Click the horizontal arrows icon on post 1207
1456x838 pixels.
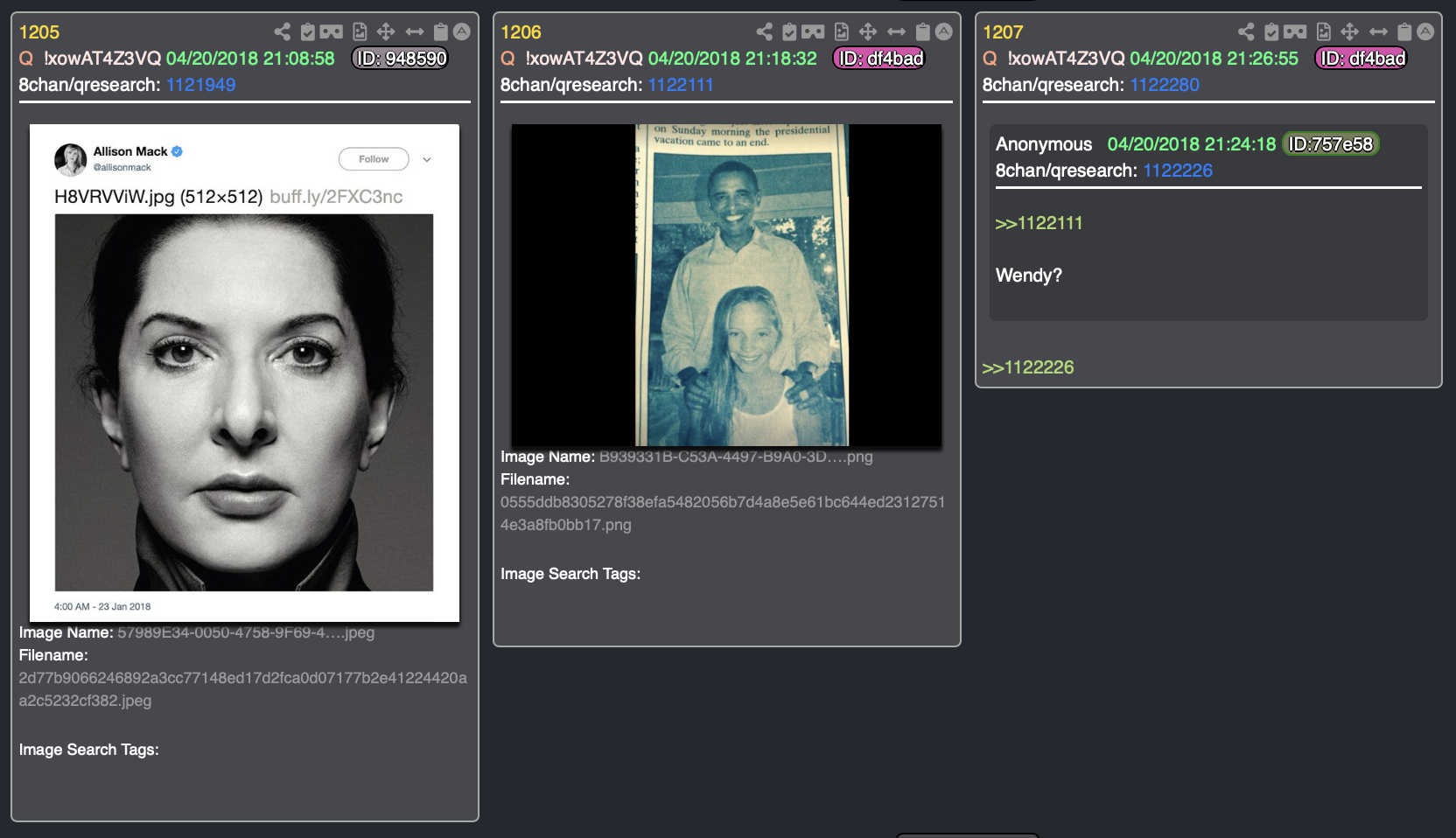click(x=1379, y=32)
